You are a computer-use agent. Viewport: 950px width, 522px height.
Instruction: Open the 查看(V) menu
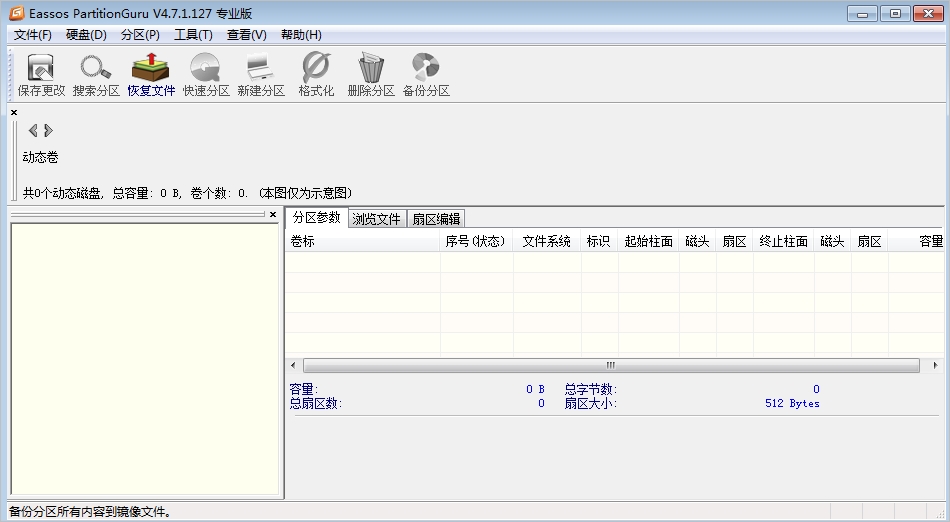(247, 35)
